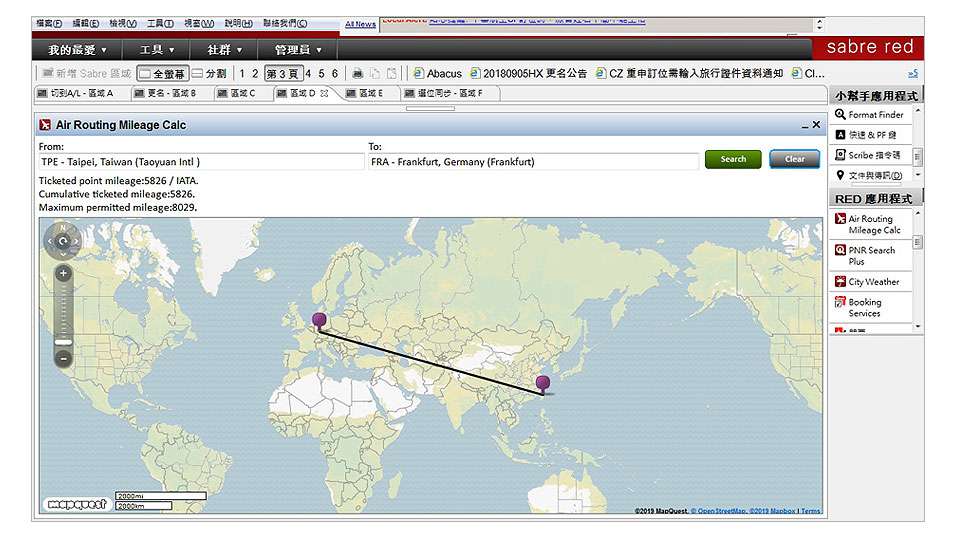The image size is (953, 538).
Task: Open the 快速 & PF 鍵 helper
Action: click(865, 134)
